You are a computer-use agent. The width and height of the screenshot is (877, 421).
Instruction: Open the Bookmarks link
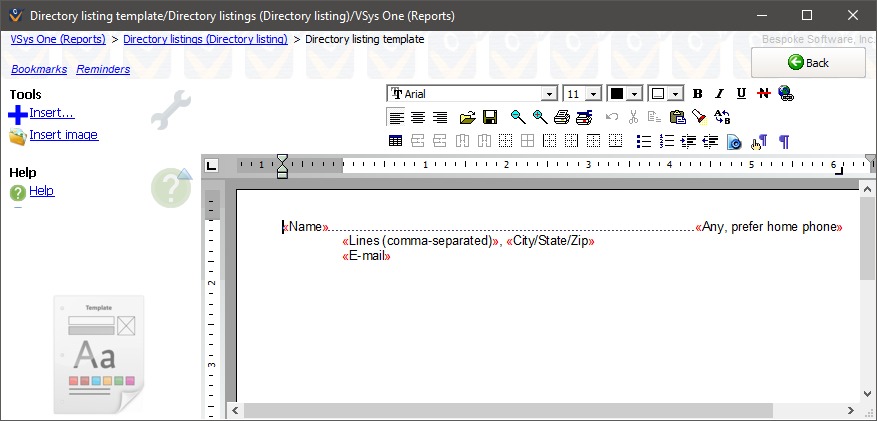[x=39, y=69]
